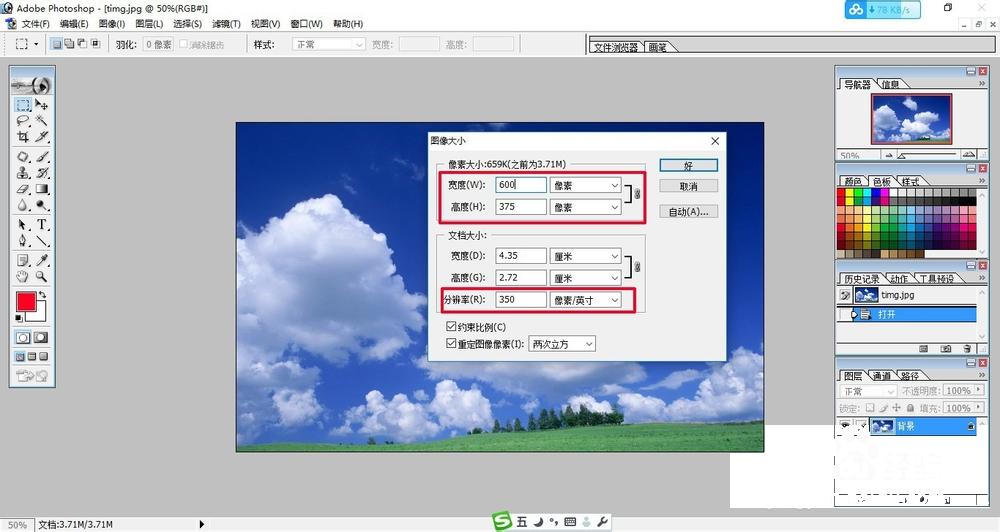Open the Filter menu
1000x532 pixels.
pyautogui.click(x=226, y=24)
